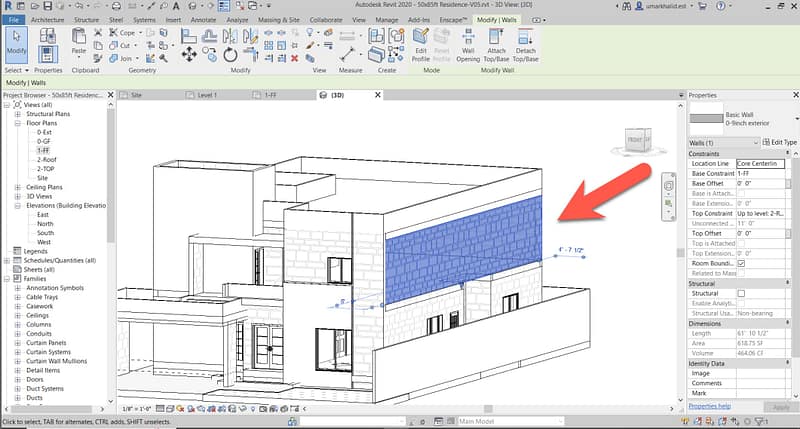This screenshot has height=429, width=800.
Task: Expand the Ceiling Plans tree node
Action: tap(18, 186)
